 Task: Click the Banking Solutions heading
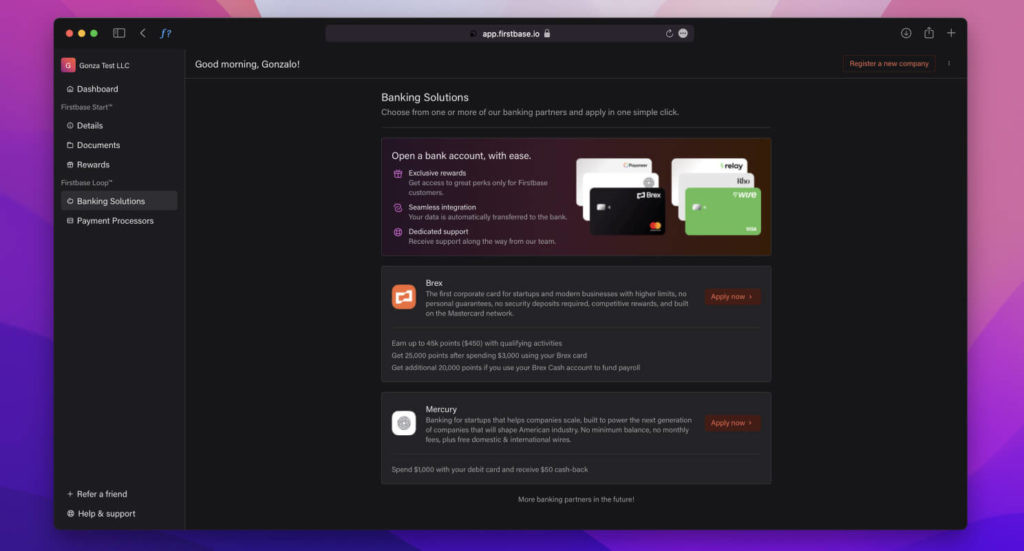425,97
